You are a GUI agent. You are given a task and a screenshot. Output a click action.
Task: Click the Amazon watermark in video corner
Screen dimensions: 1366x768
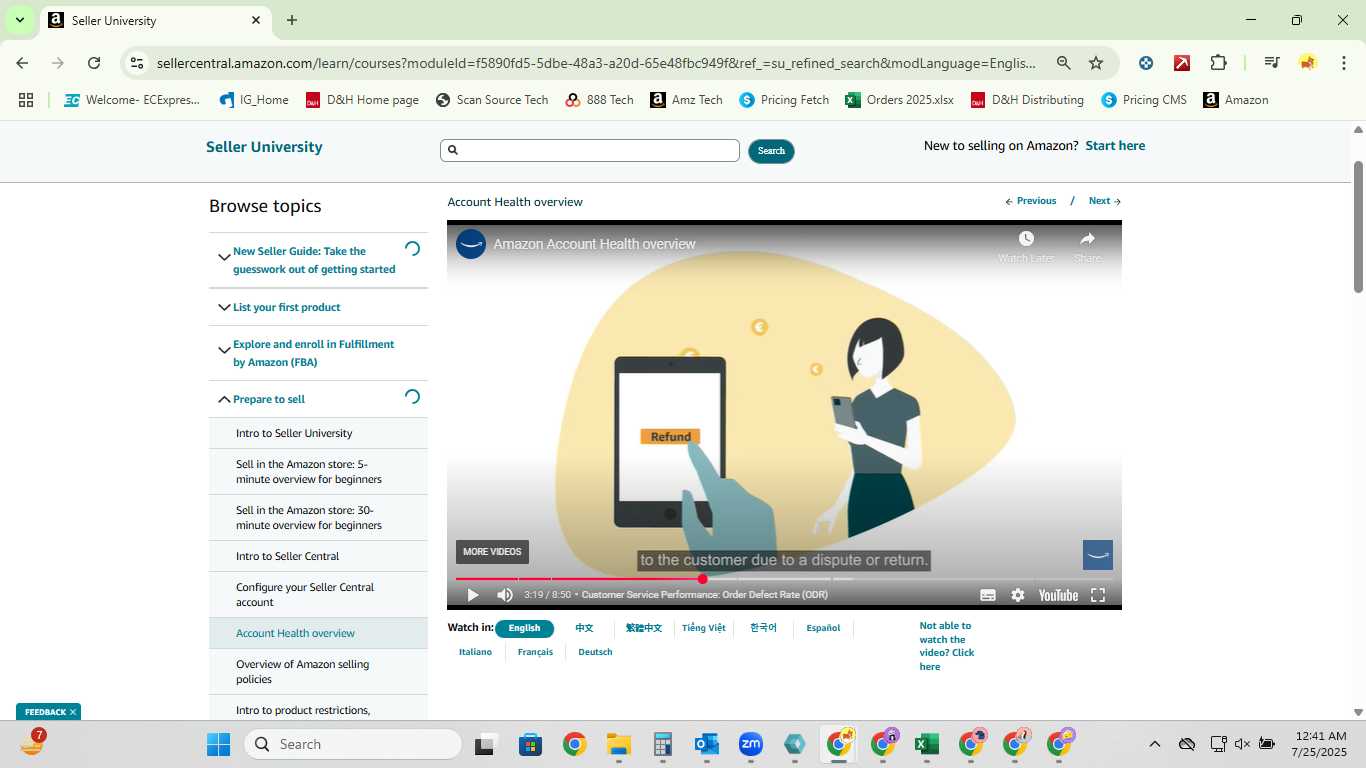[1098, 555]
